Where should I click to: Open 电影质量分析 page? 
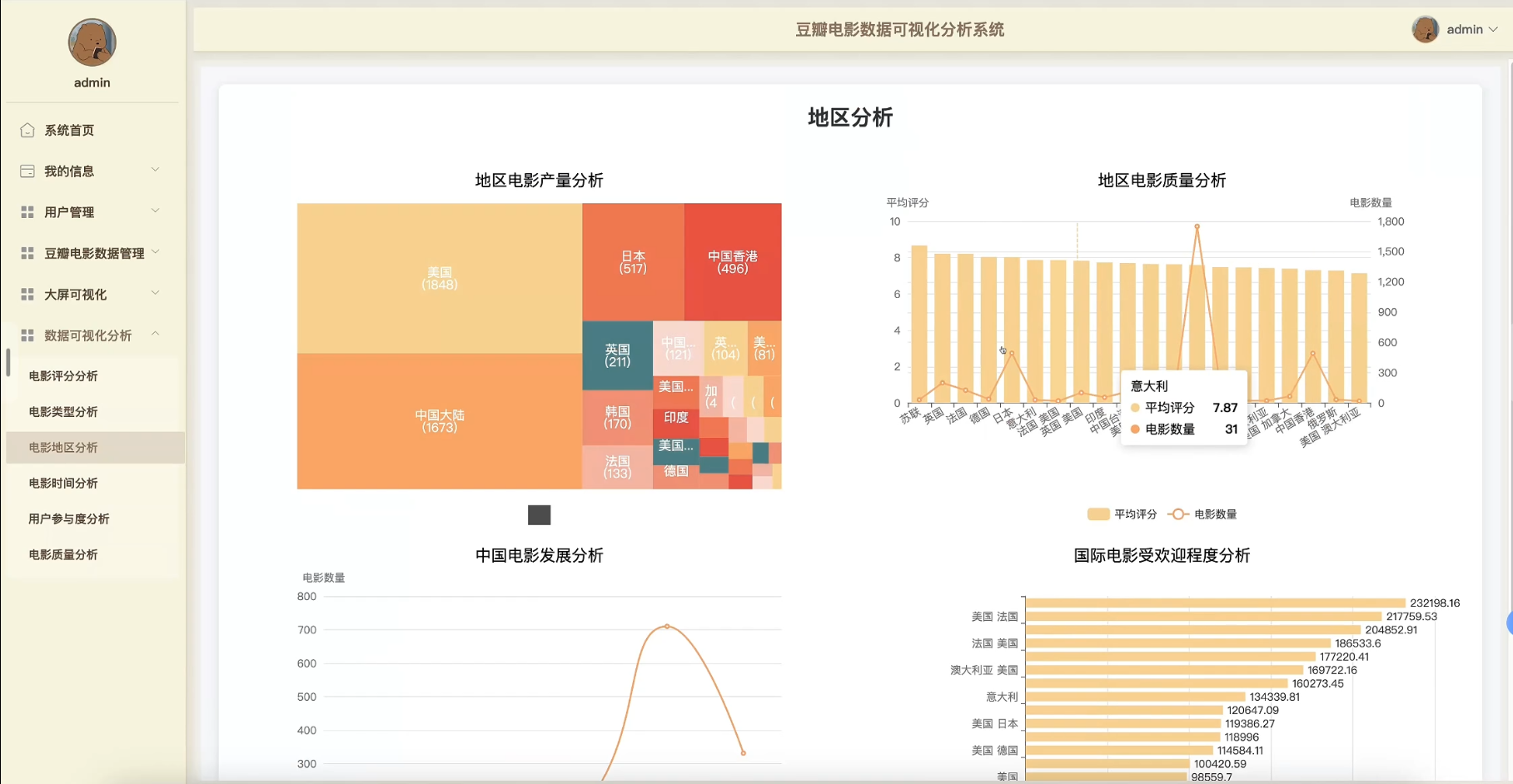pos(63,555)
